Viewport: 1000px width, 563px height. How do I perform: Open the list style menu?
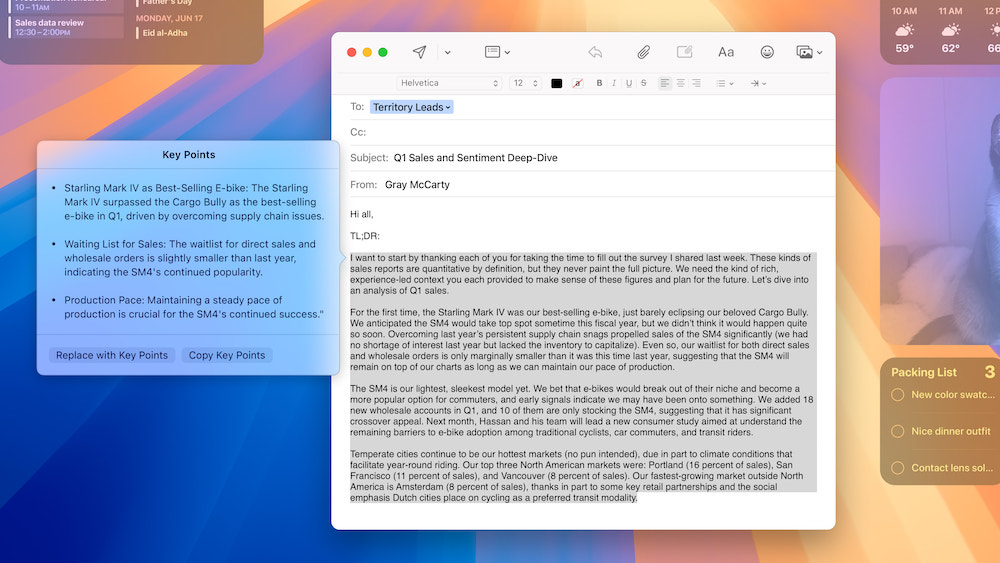[x=725, y=83]
